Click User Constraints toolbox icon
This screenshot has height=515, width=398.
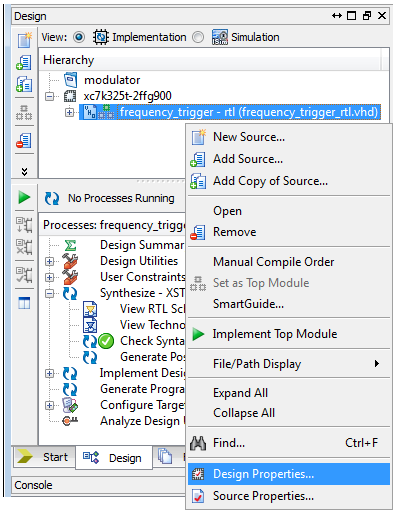[70, 277]
